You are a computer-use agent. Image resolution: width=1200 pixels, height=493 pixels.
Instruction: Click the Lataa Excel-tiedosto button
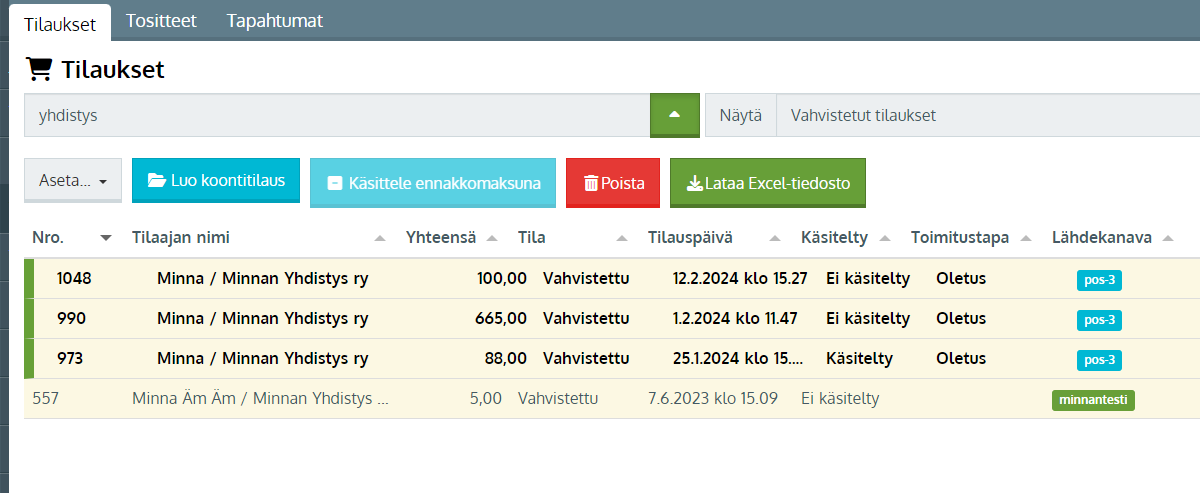767,183
